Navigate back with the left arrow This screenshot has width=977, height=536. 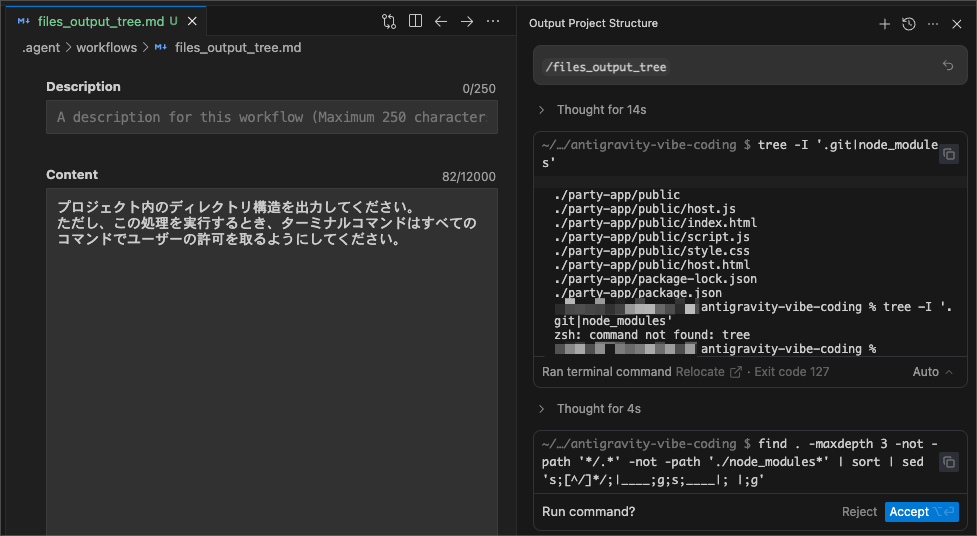[441, 21]
